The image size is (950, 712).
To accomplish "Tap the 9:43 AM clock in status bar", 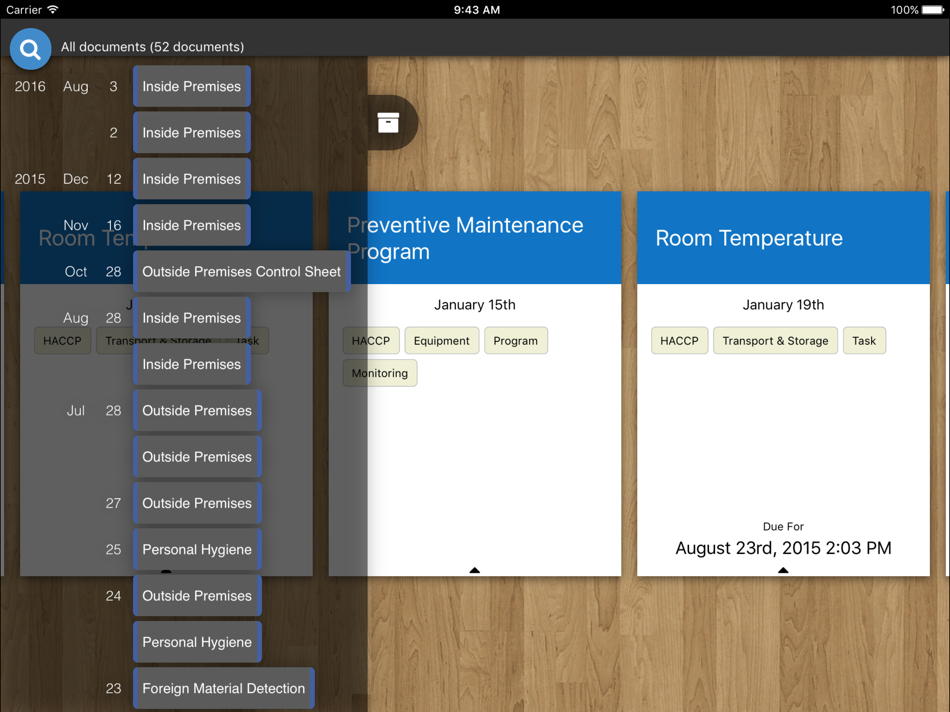I will coord(477,10).
